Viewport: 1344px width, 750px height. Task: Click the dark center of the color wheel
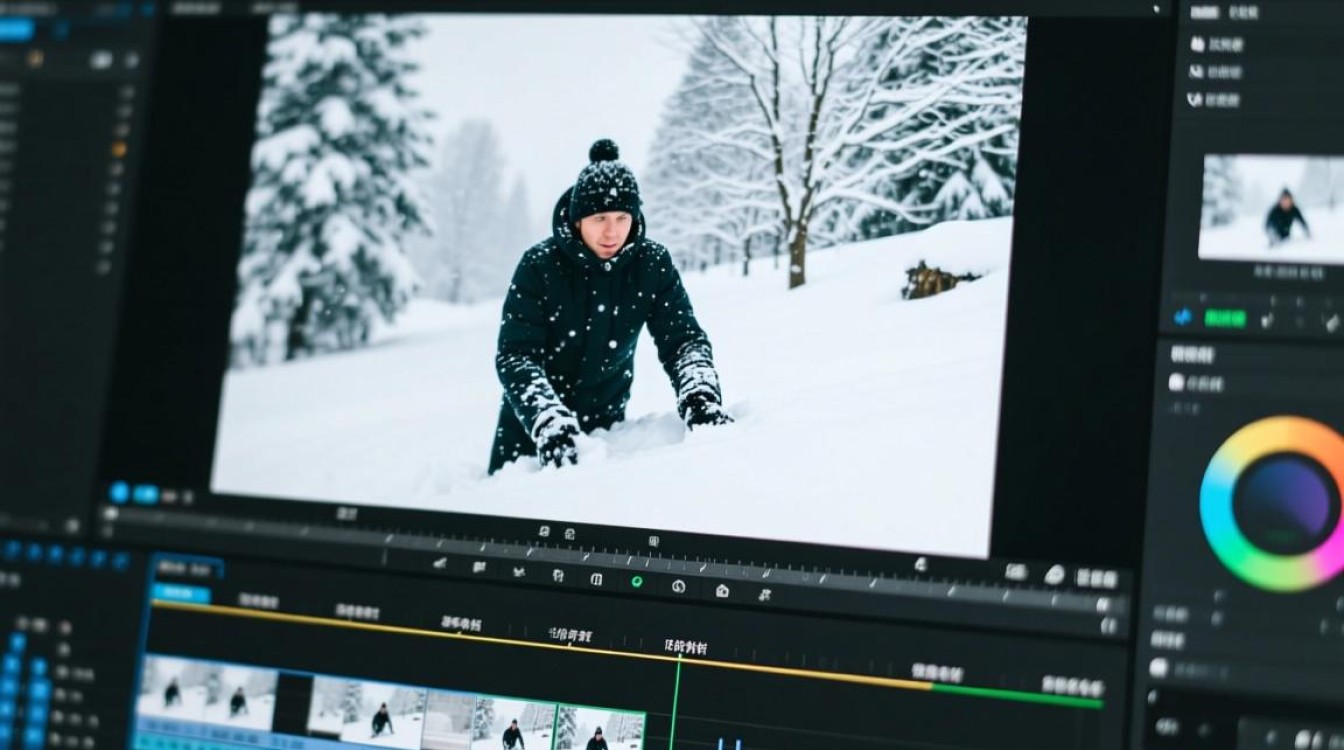coord(1286,503)
